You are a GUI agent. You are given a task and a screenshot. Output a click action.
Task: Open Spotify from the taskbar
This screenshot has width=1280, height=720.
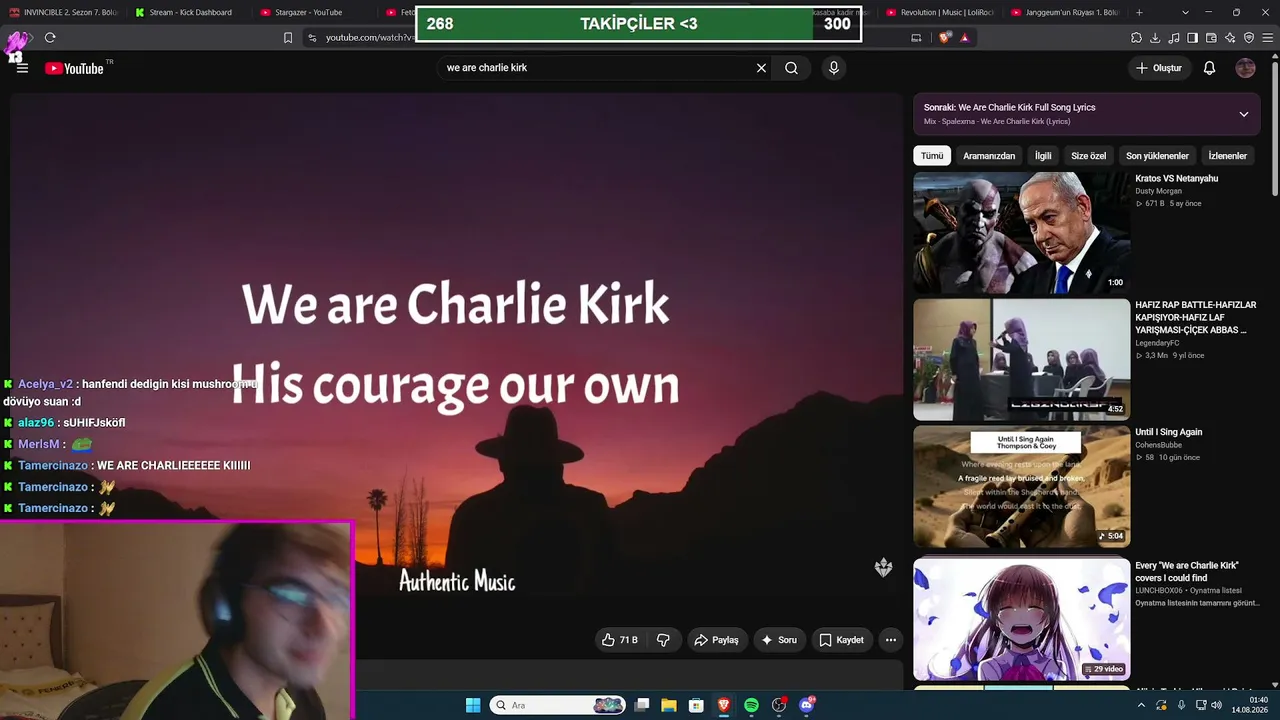(x=751, y=705)
